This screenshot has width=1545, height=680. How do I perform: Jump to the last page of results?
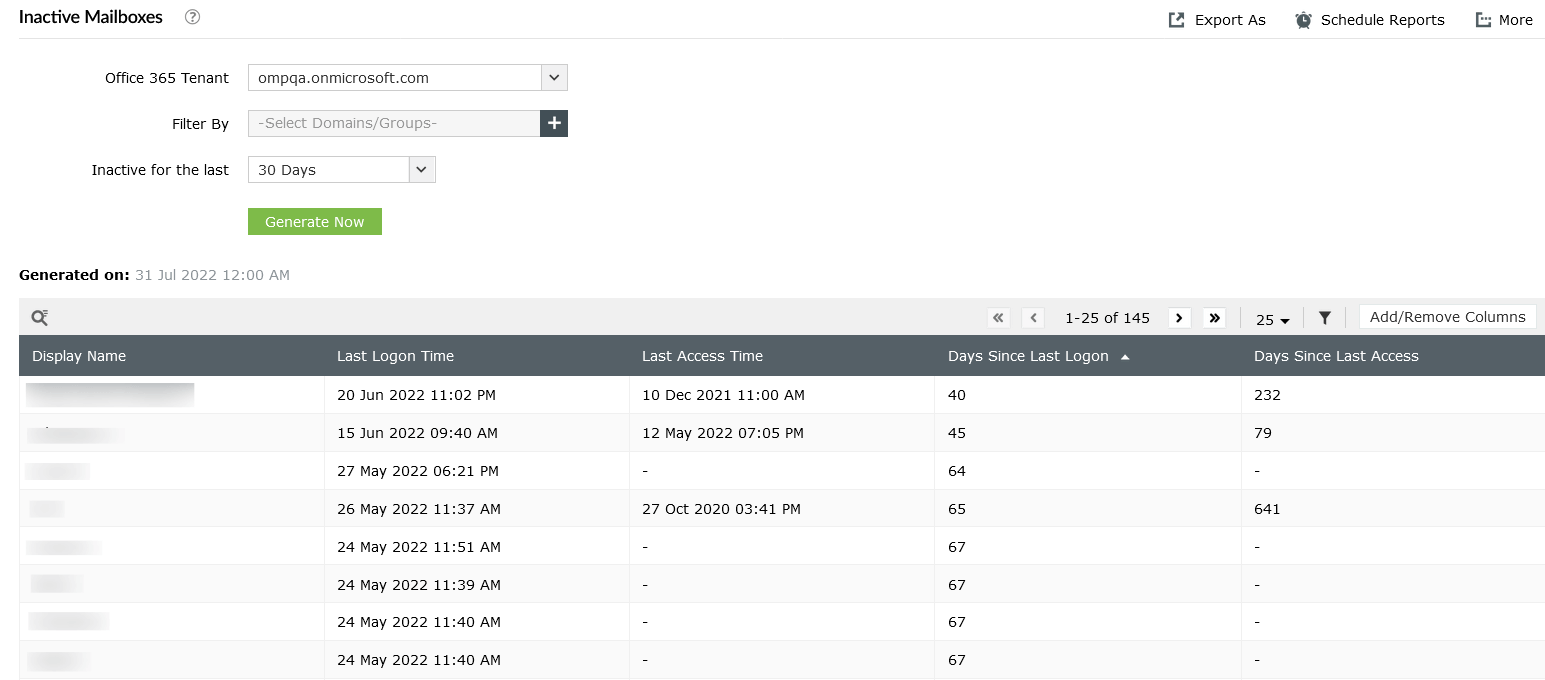click(x=1215, y=318)
